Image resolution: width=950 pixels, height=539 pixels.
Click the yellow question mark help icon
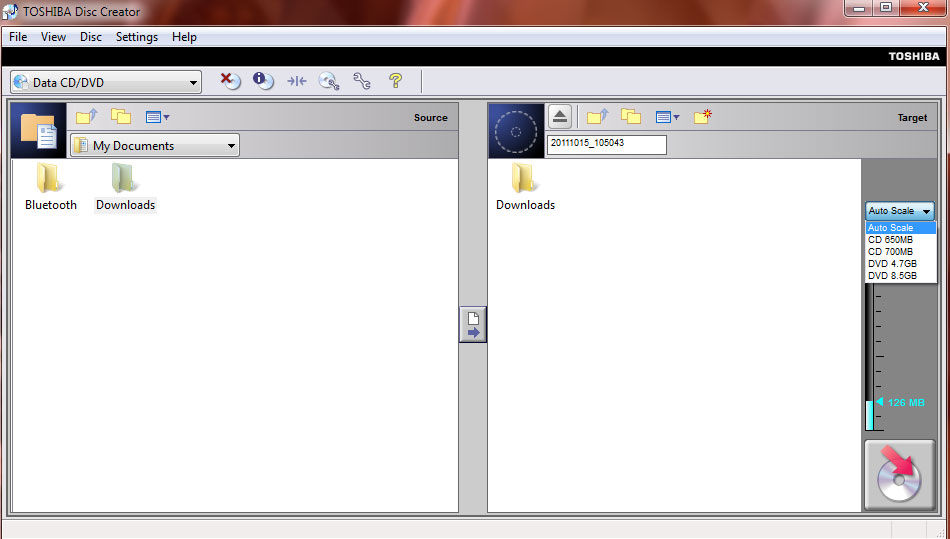point(396,81)
